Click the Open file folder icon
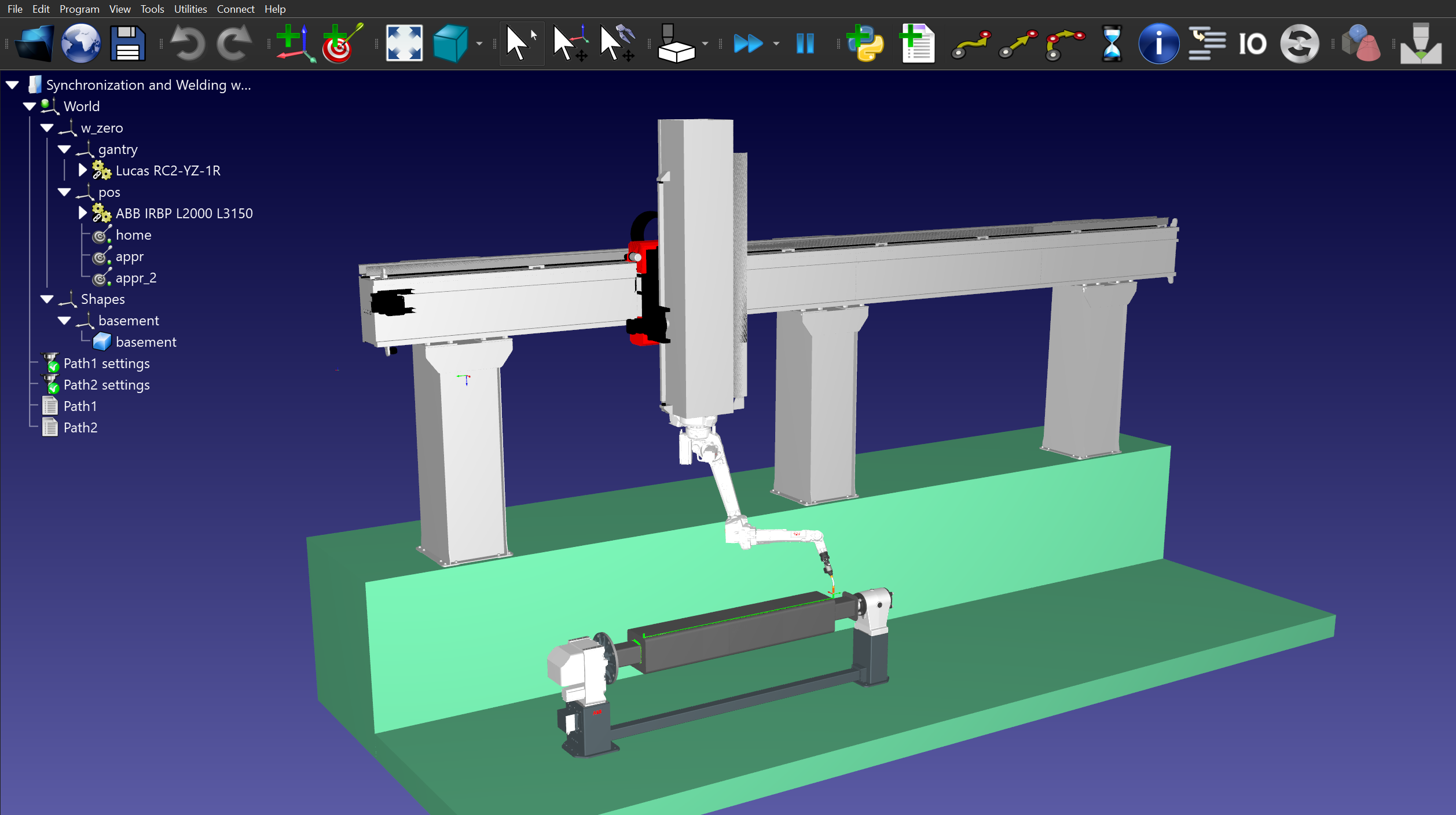 tap(34, 43)
